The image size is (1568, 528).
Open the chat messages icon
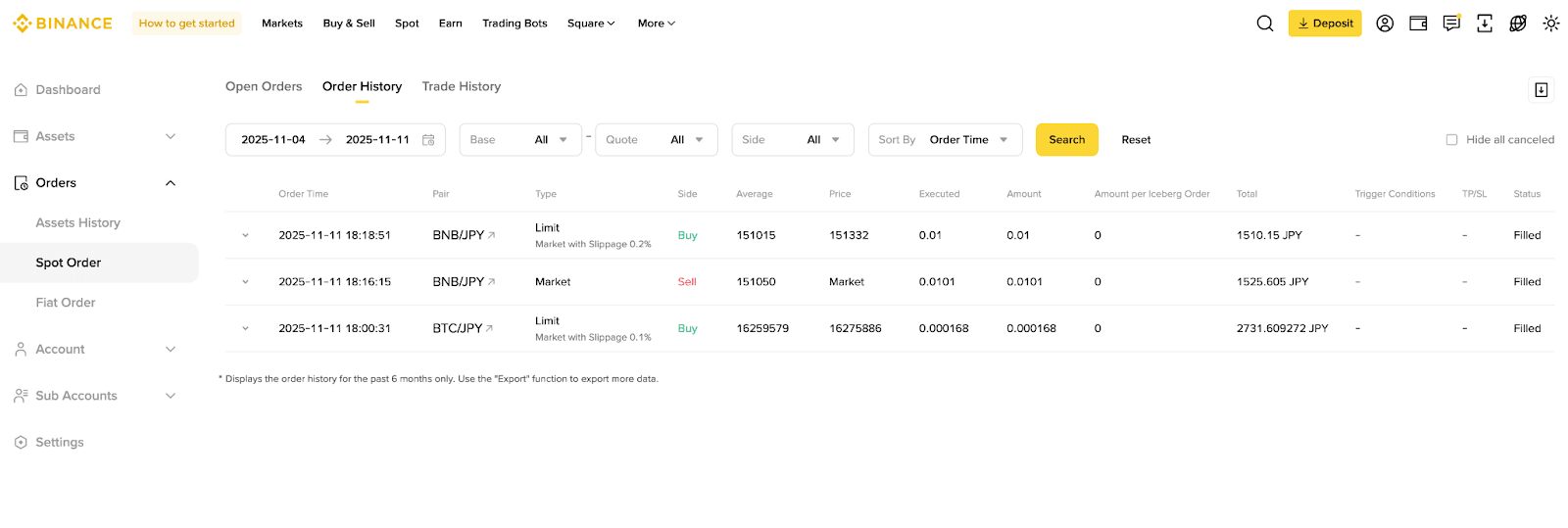pos(1451,24)
